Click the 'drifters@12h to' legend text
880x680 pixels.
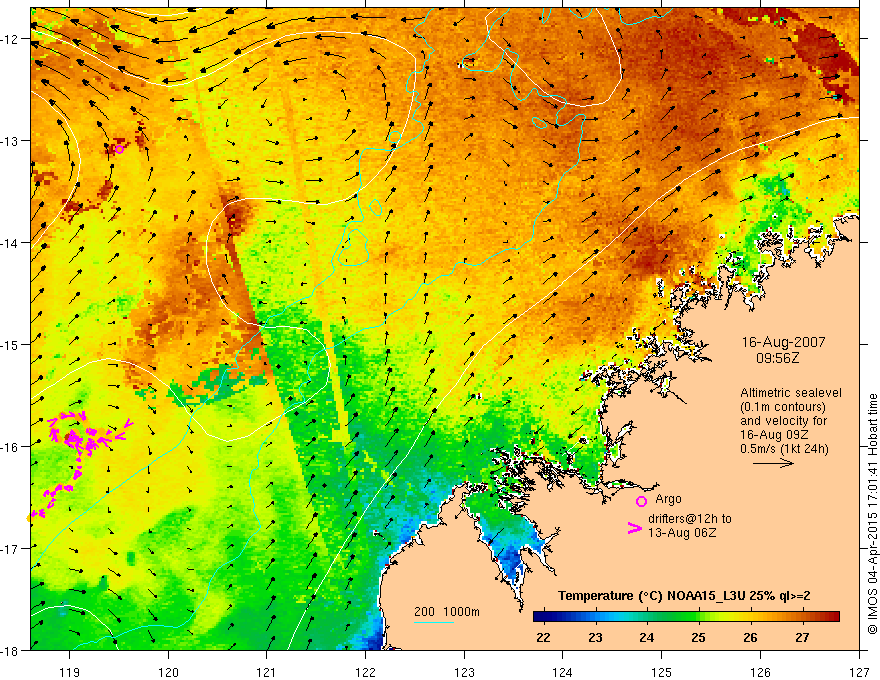point(690,519)
